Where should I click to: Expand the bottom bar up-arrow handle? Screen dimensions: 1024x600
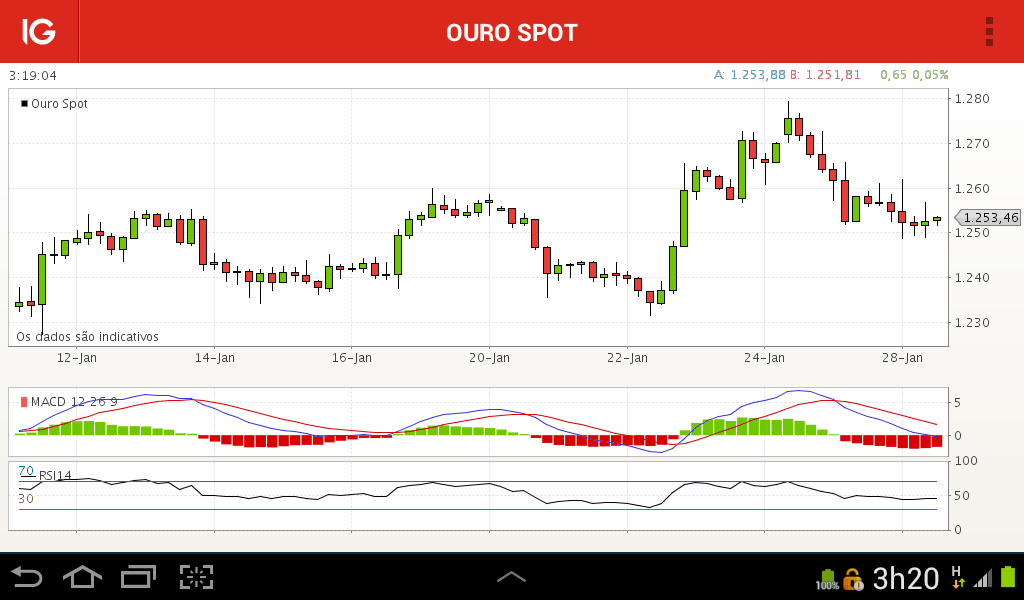[x=511, y=576]
